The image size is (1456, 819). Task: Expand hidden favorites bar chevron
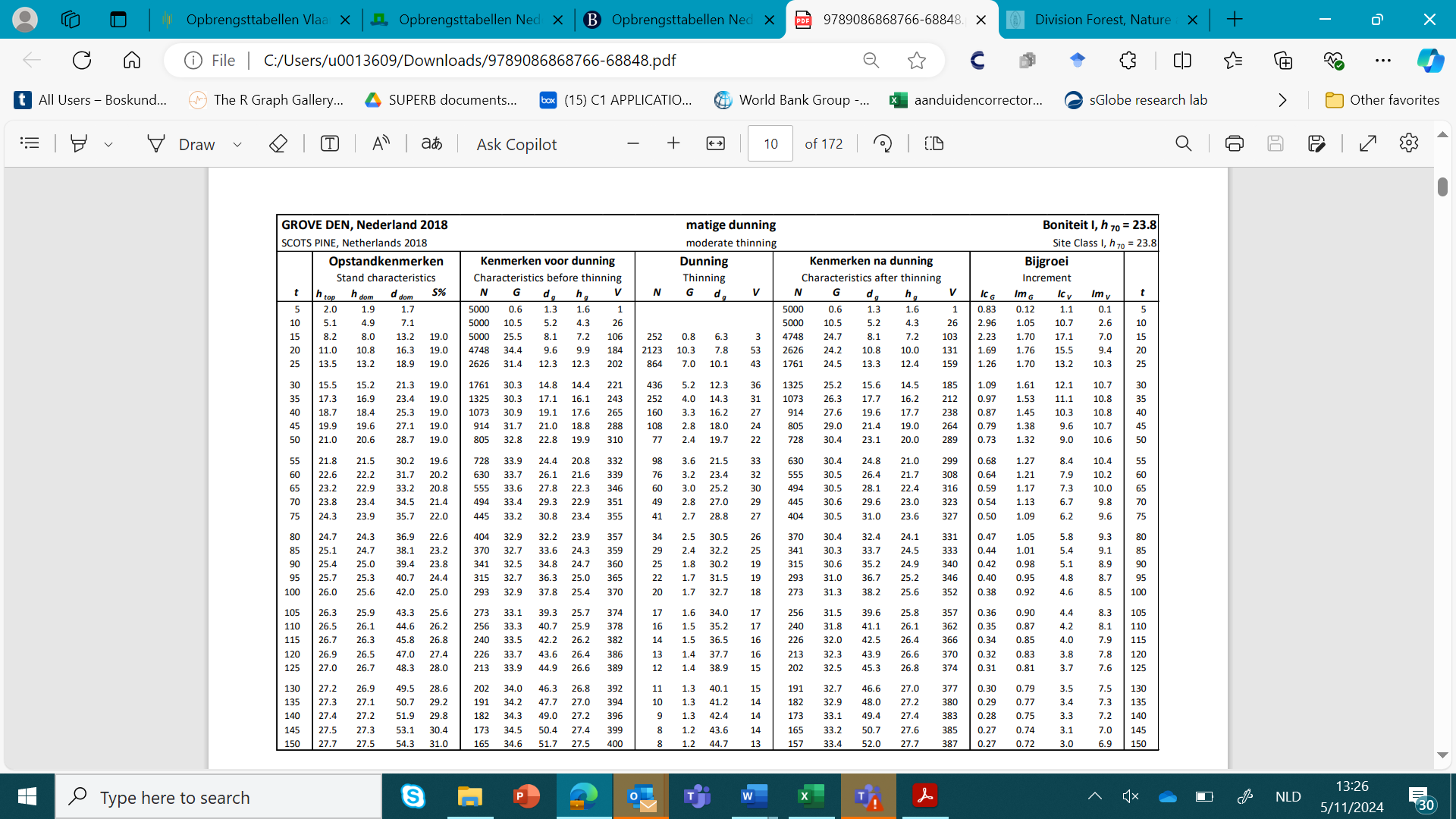(x=1282, y=100)
